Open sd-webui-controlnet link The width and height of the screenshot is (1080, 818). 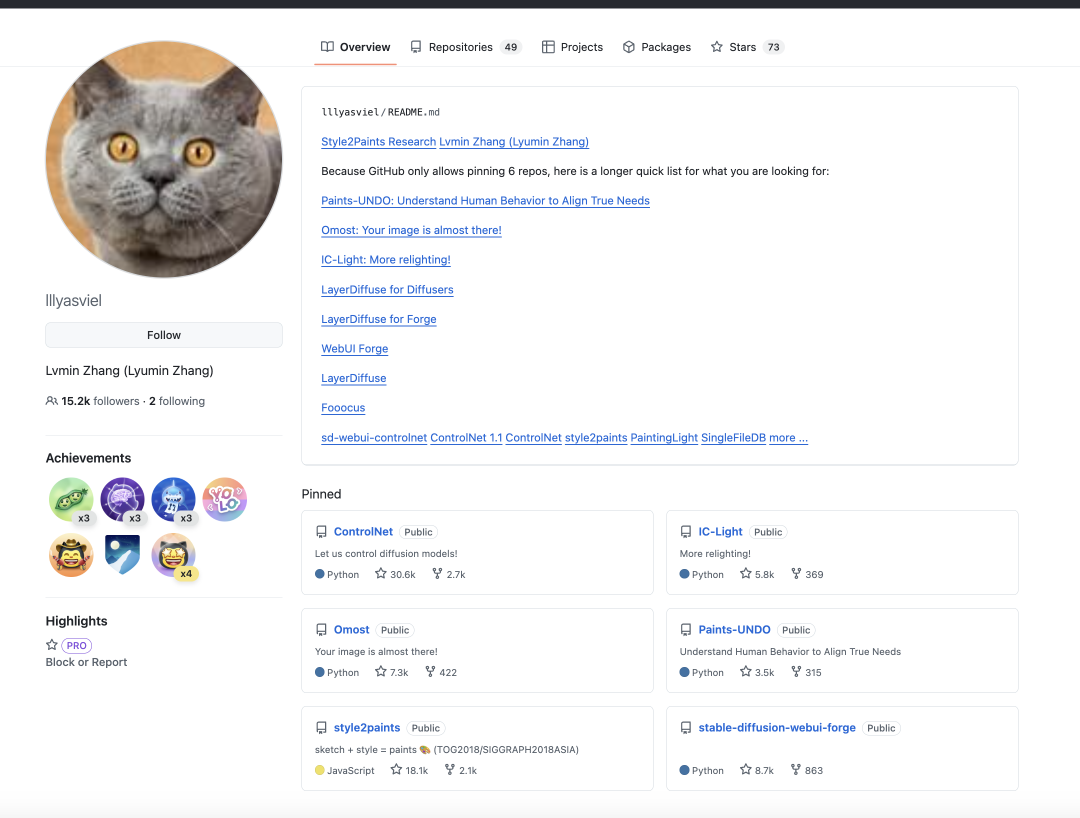[374, 438]
